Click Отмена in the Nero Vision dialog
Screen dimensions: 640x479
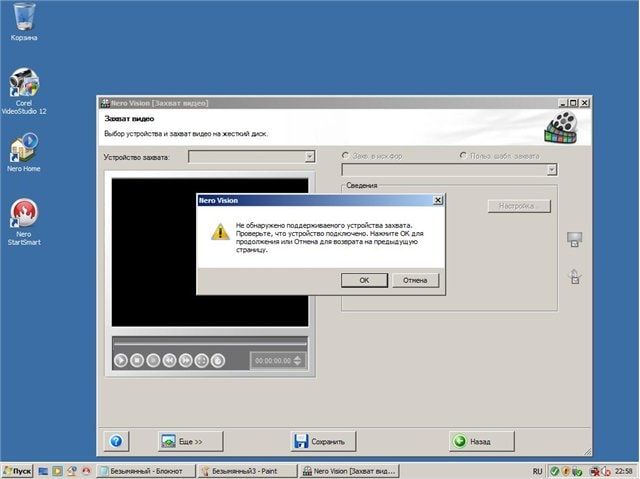415,280
